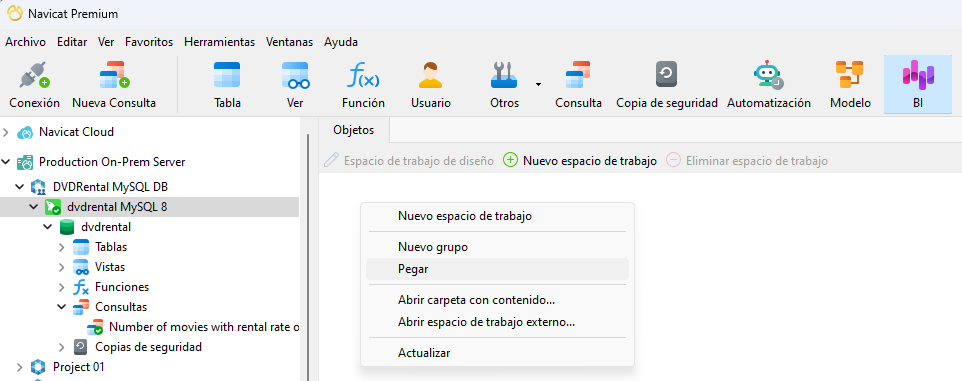Click the Funciones fx node icon
Image resolution: width=962 pixels, height=381 pixels.
(x=81, y=287)
